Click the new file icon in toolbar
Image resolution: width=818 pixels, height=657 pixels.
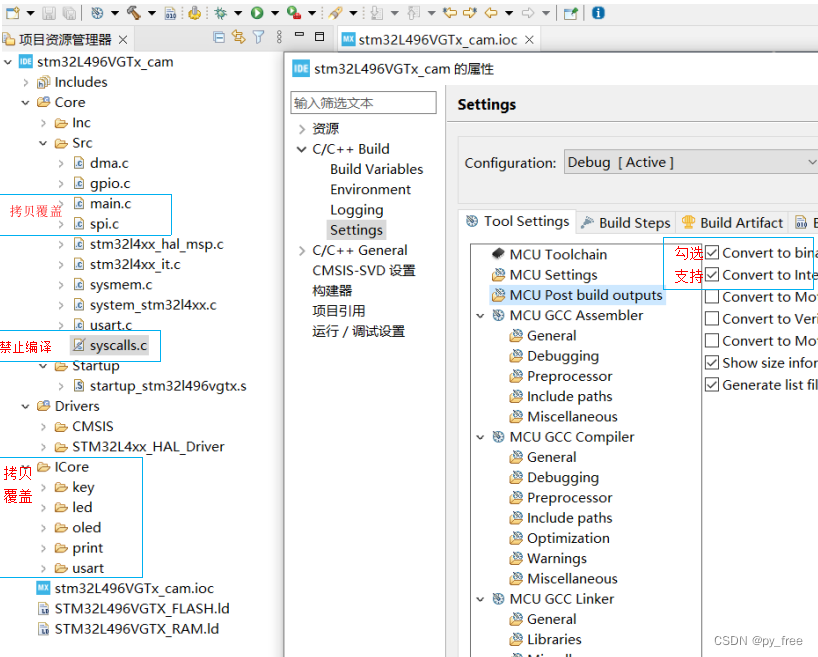11,13
